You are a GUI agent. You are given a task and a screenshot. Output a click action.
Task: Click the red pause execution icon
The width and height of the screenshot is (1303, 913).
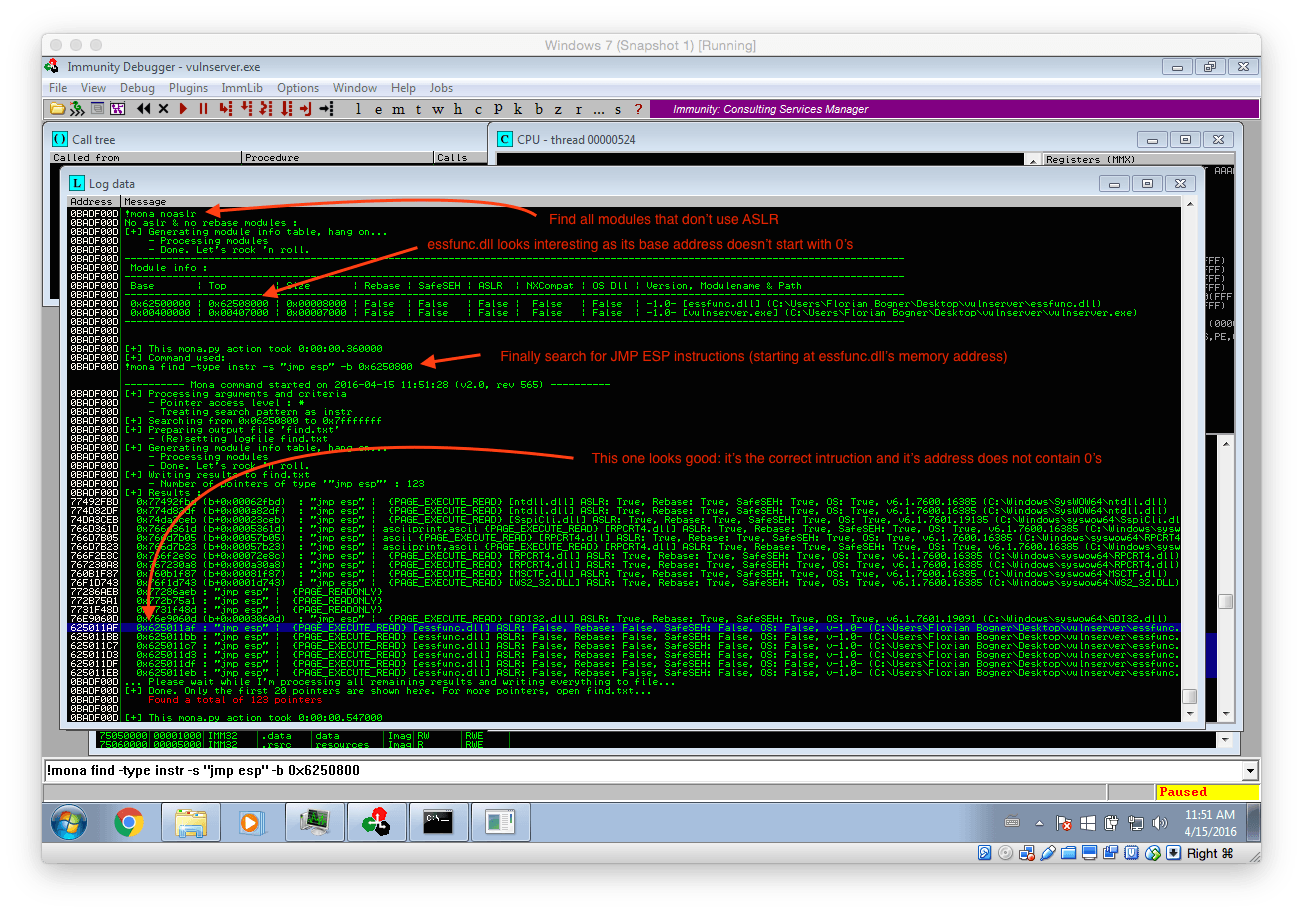tap(203, 108)
